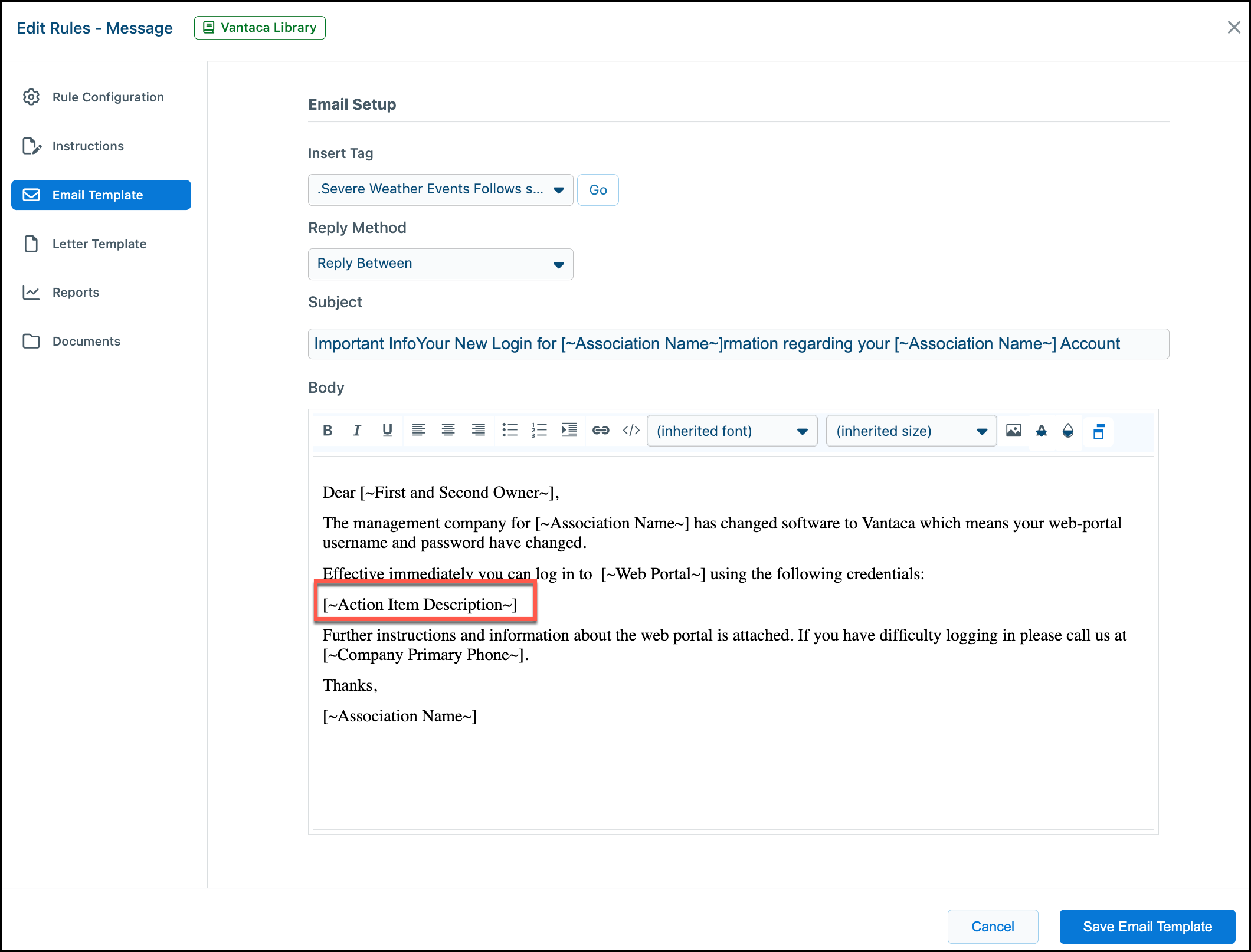
Task: Align body text left
Action: coord(418,431)
